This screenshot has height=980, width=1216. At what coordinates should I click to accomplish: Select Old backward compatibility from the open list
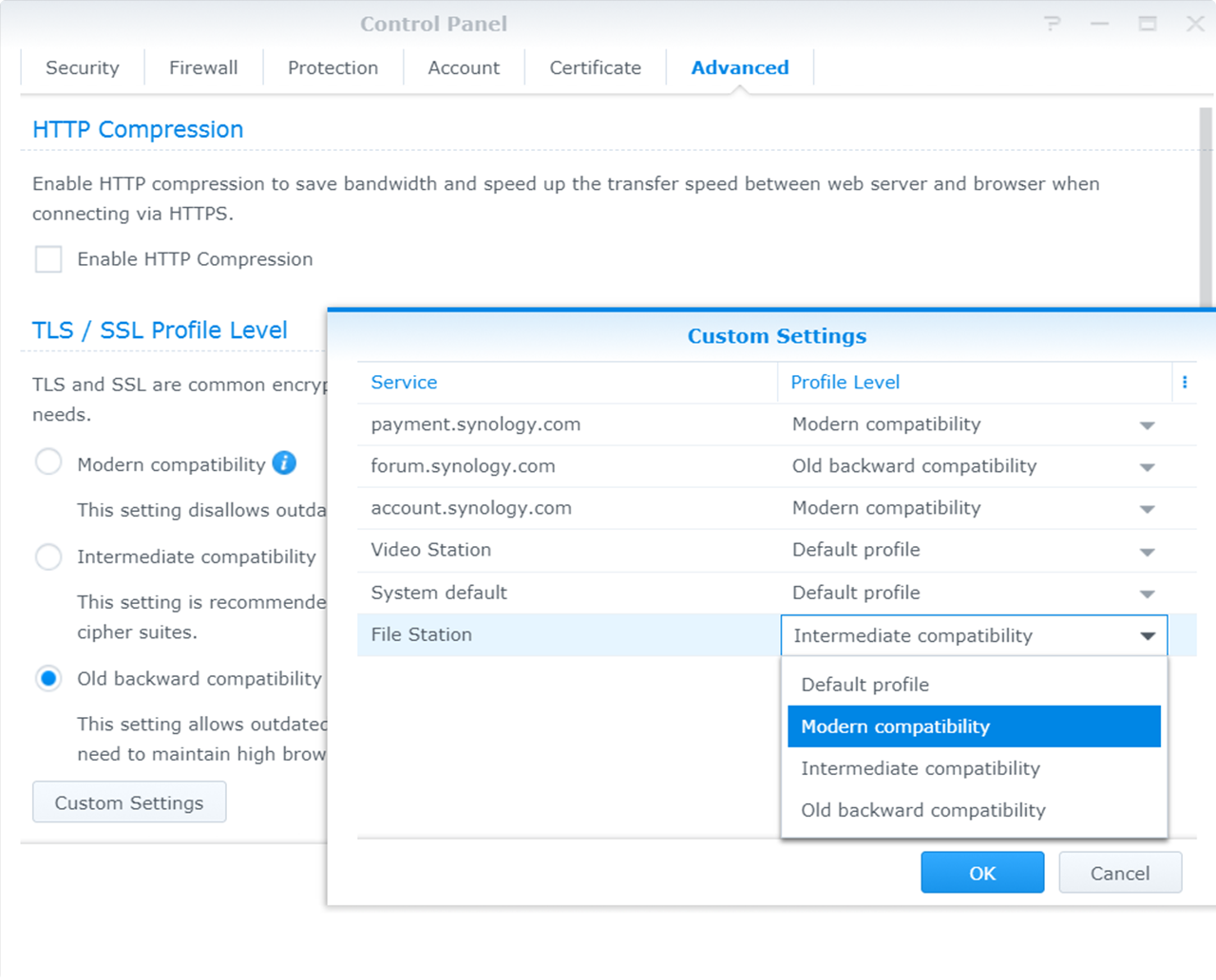pyautogui.click(x=921, y=810)
